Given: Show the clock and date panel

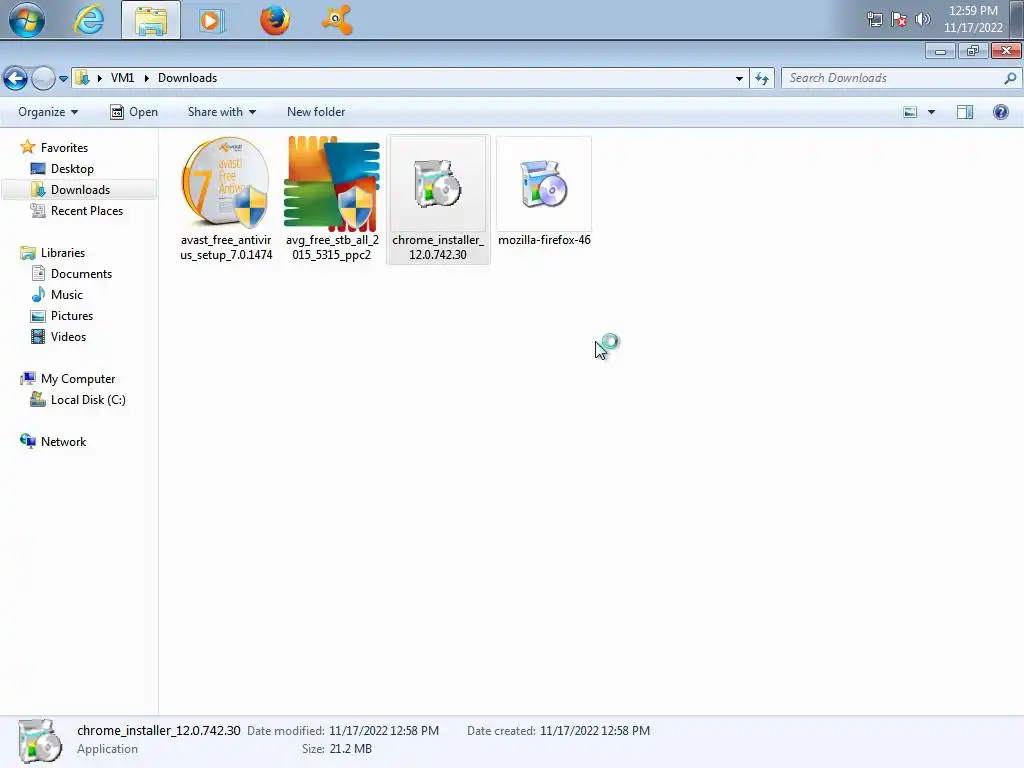Looking at the screenshot, I should click(x=973, y=19).
